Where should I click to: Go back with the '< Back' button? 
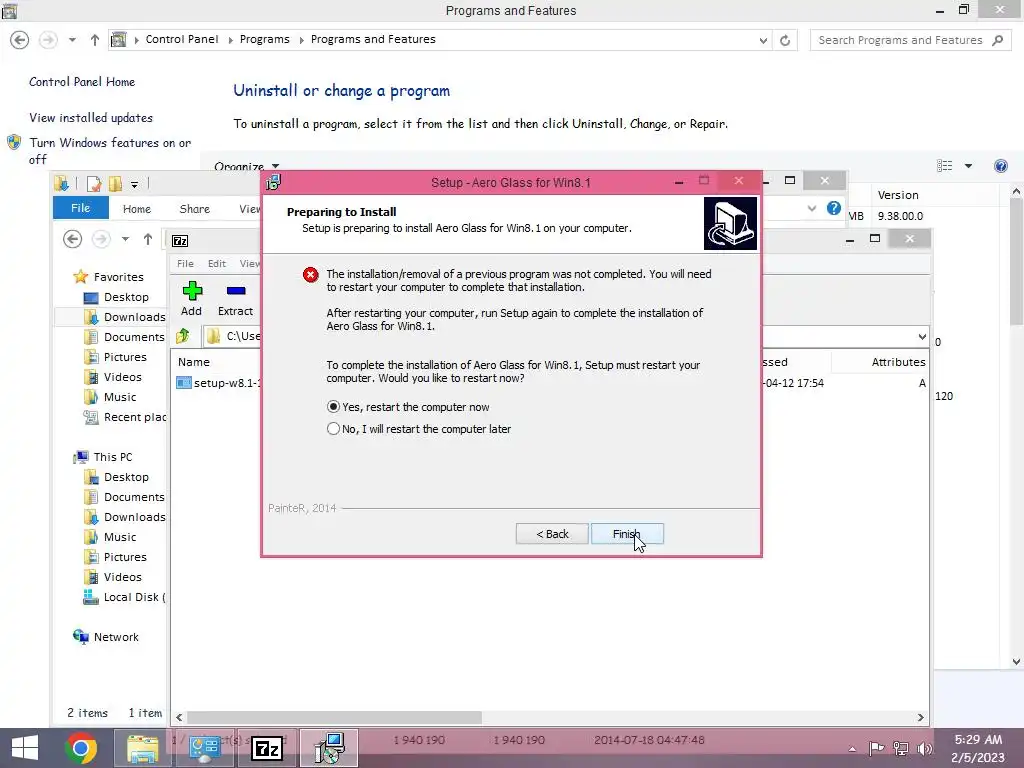coord(552,534)
